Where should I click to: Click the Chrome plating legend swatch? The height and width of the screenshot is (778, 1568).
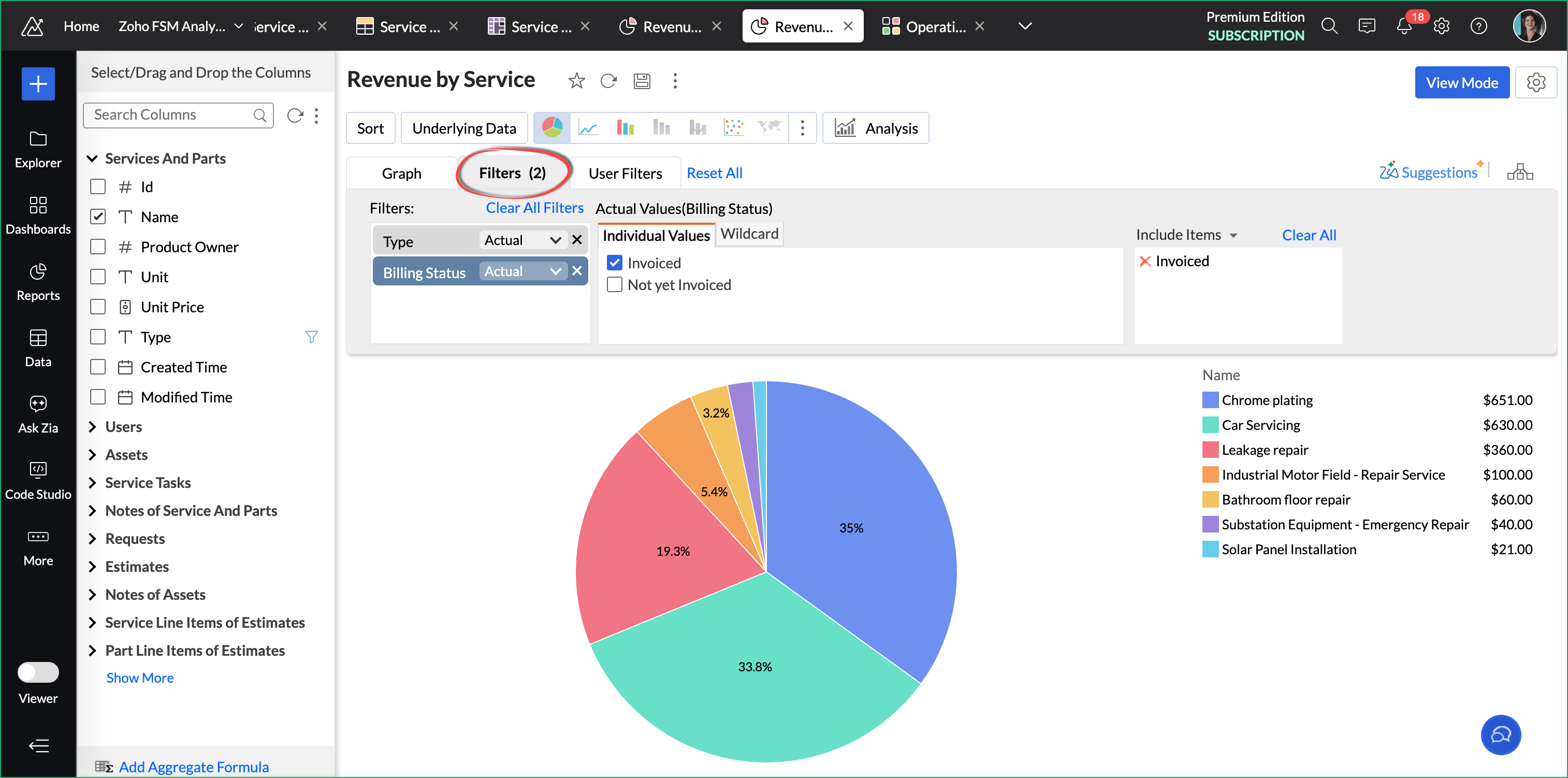coord(1210,400)
